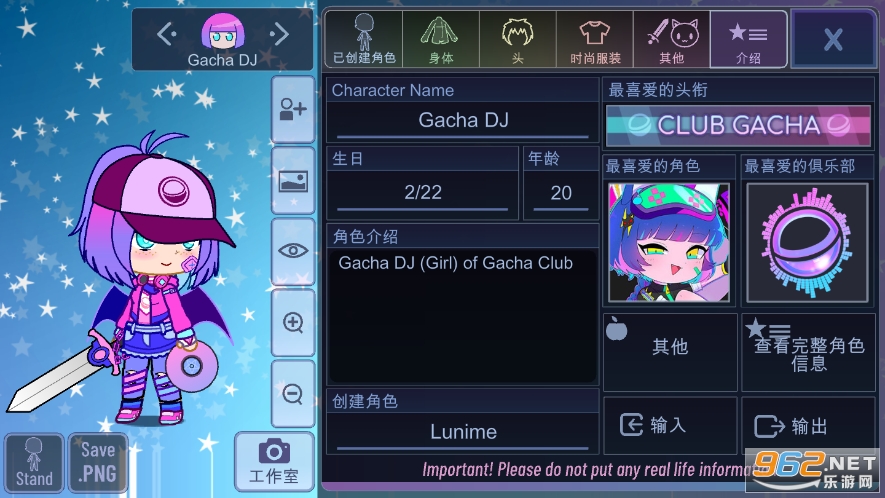Select the 其他 sword and cat tab
The height and width of the screenshot is (498, 885).
672,40
